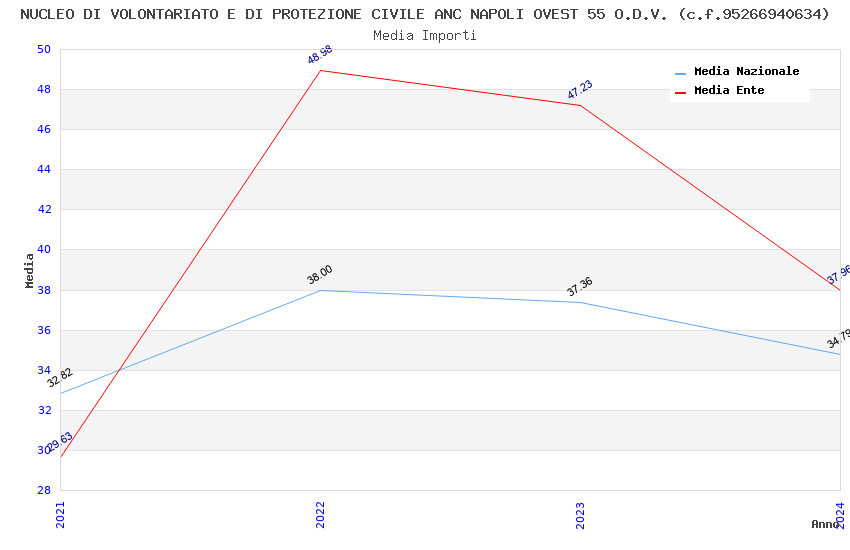Viewport: 850px width, 550px height.
Task: Select the Media Ente legend label
Action: click(729, 91)
